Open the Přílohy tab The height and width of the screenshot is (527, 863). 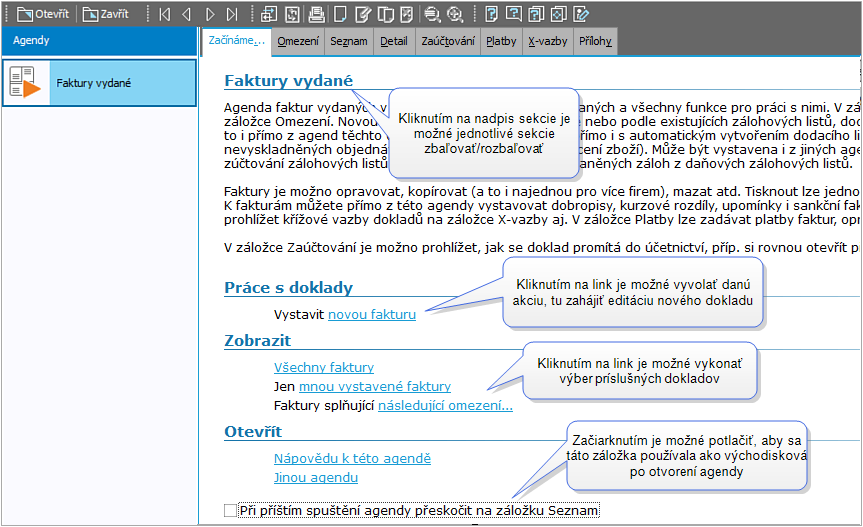click(596, 41)
